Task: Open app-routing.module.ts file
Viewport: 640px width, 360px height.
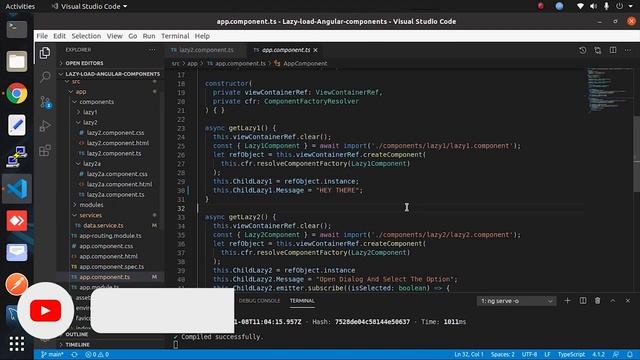Action: [x=110, y=236]
